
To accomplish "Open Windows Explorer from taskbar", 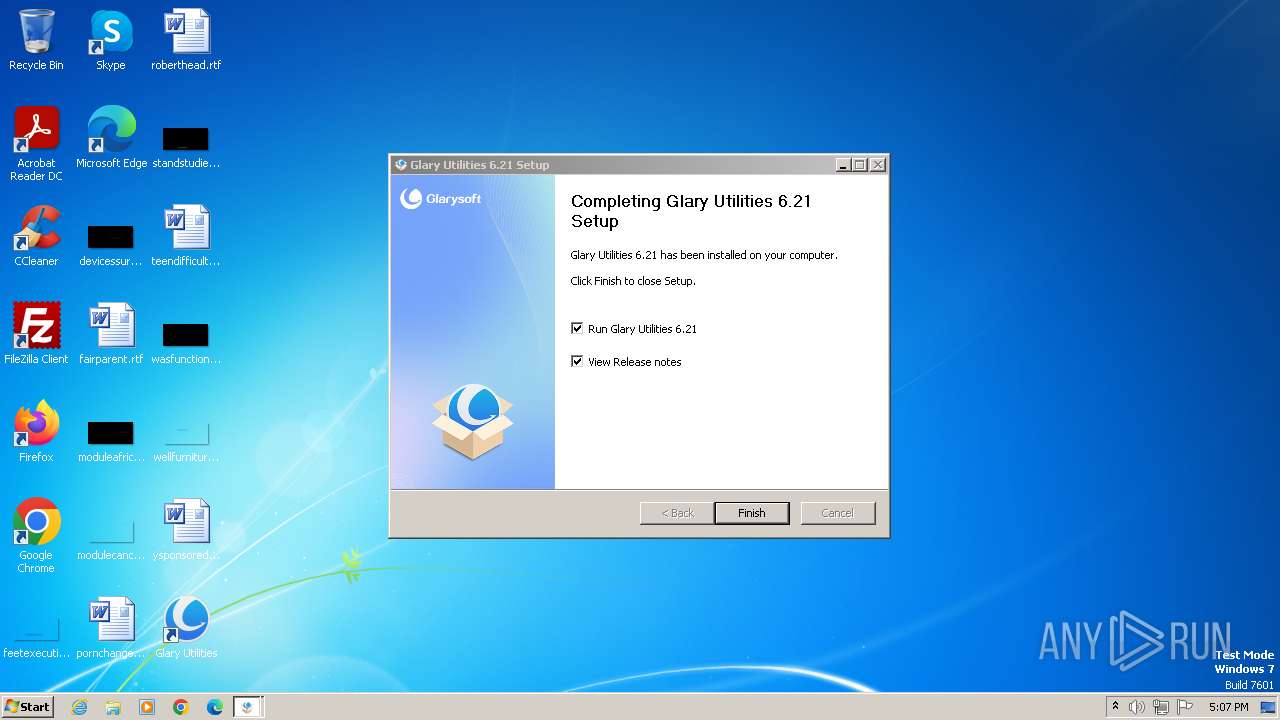I will coord(113,707).
